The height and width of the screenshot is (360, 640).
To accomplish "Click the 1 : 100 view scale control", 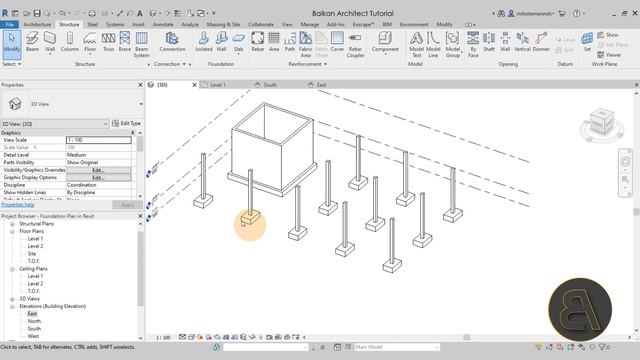I will 163,338.
